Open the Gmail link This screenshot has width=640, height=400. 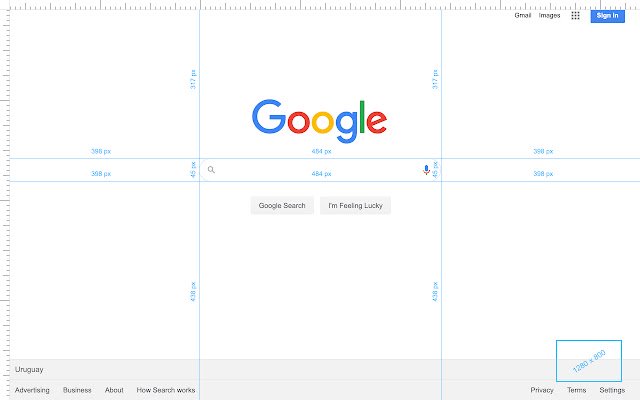coord(522,16)
